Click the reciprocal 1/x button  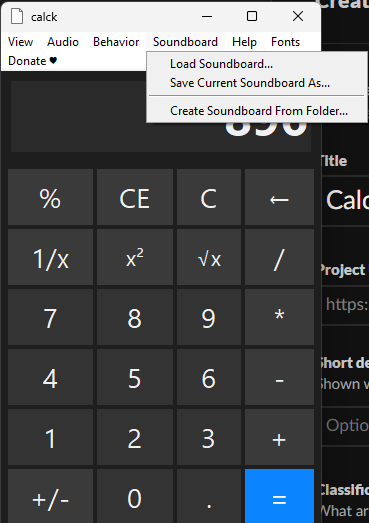pyautogui.click(x=50, y=257)
